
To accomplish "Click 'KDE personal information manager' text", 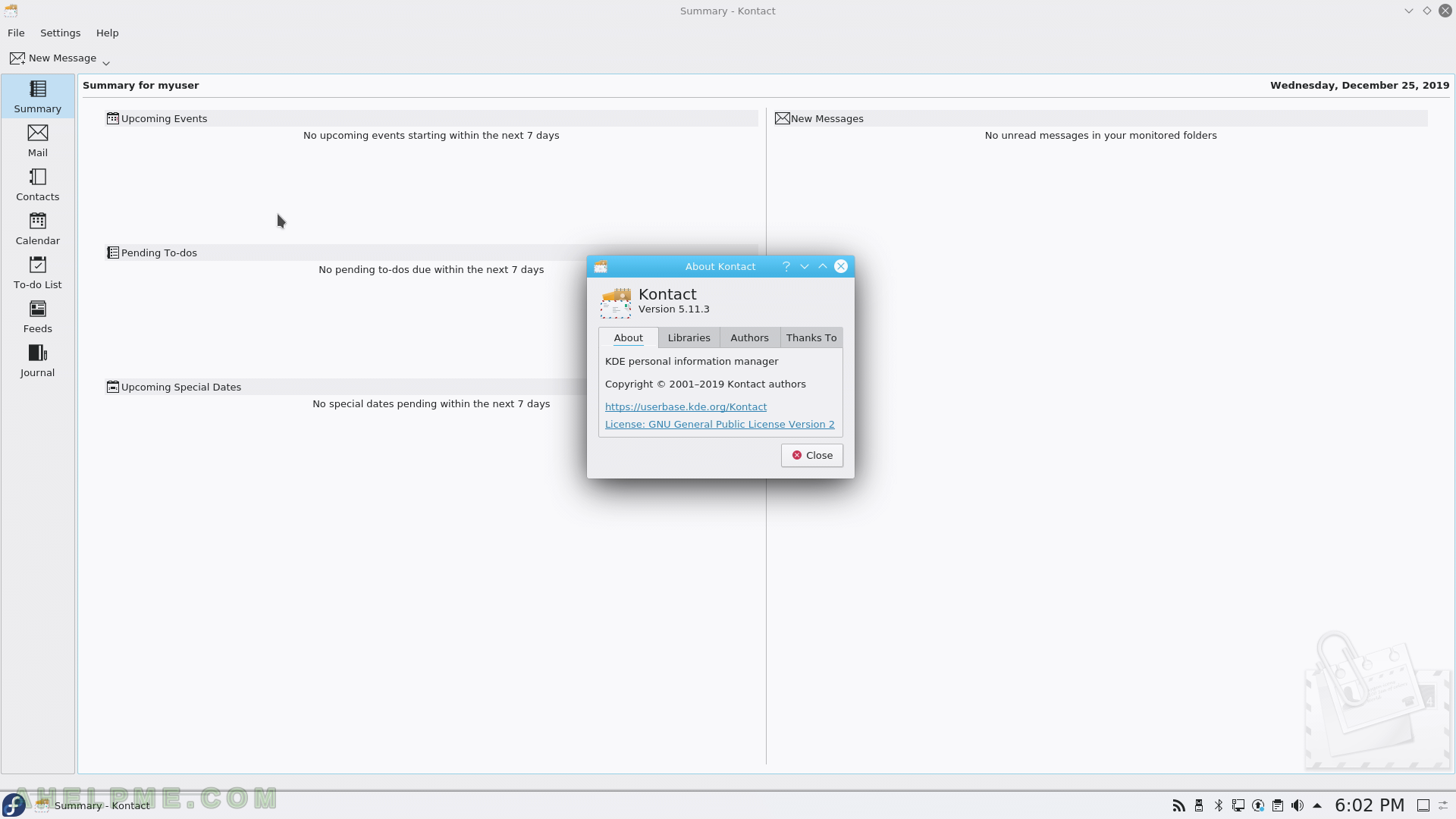I will point(692,362).
